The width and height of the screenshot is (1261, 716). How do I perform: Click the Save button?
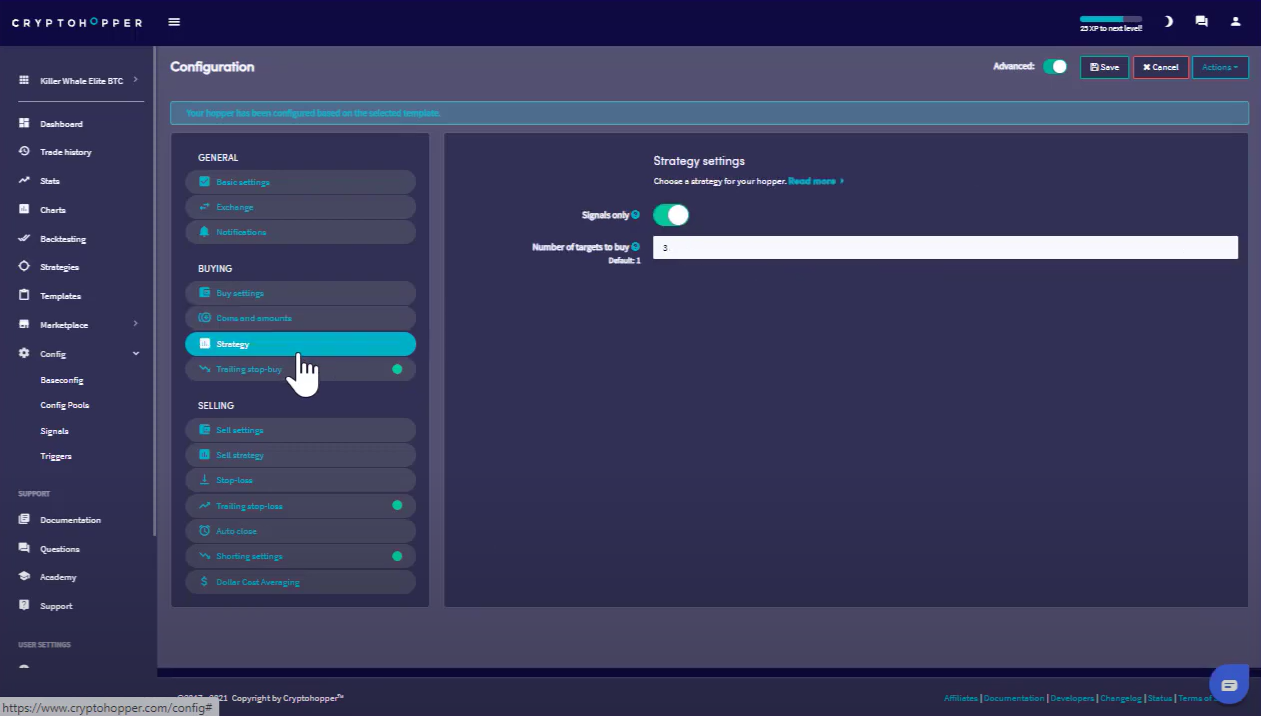1104,67
